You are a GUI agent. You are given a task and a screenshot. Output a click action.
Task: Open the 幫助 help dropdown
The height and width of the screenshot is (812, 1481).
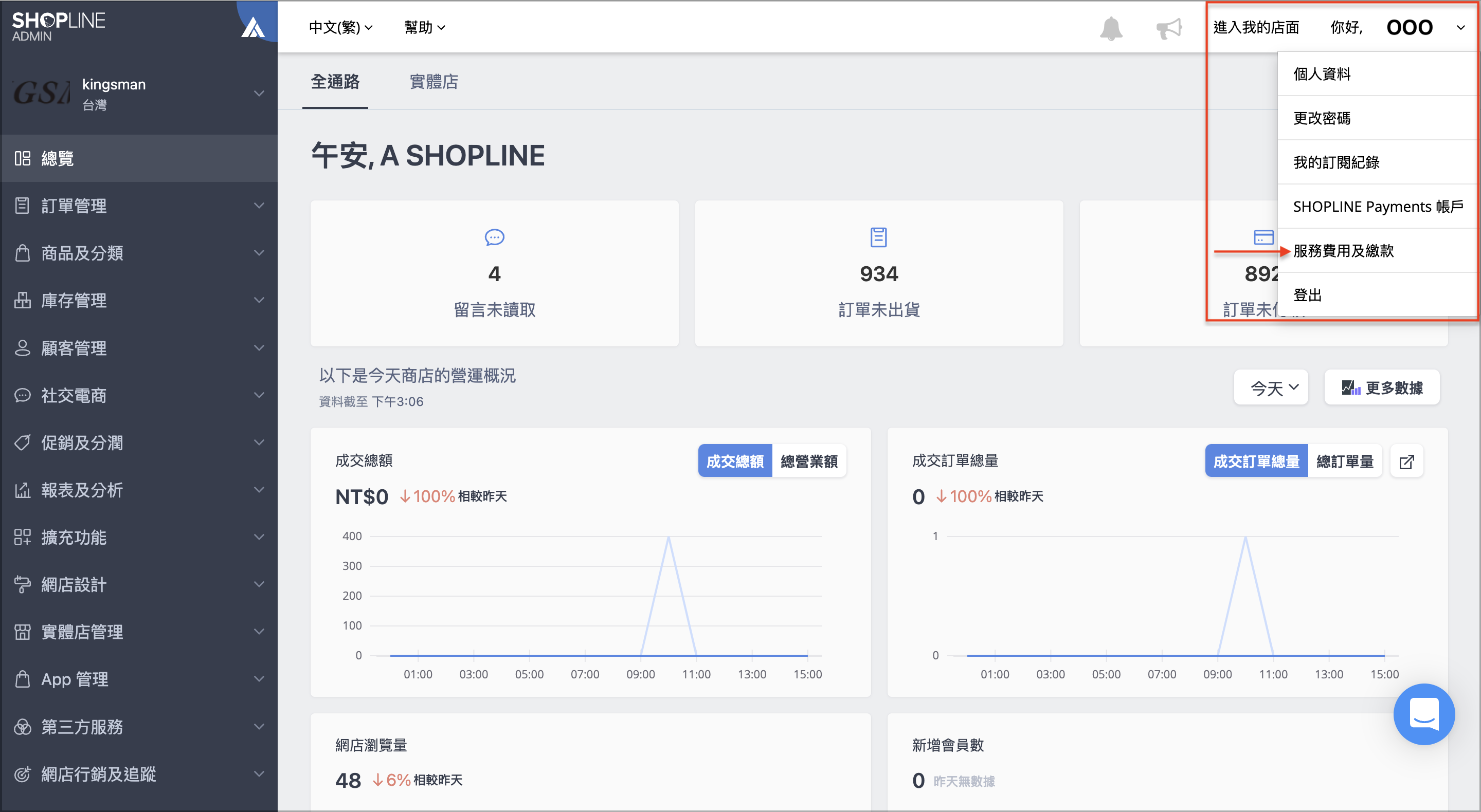(x=425, y=27)
